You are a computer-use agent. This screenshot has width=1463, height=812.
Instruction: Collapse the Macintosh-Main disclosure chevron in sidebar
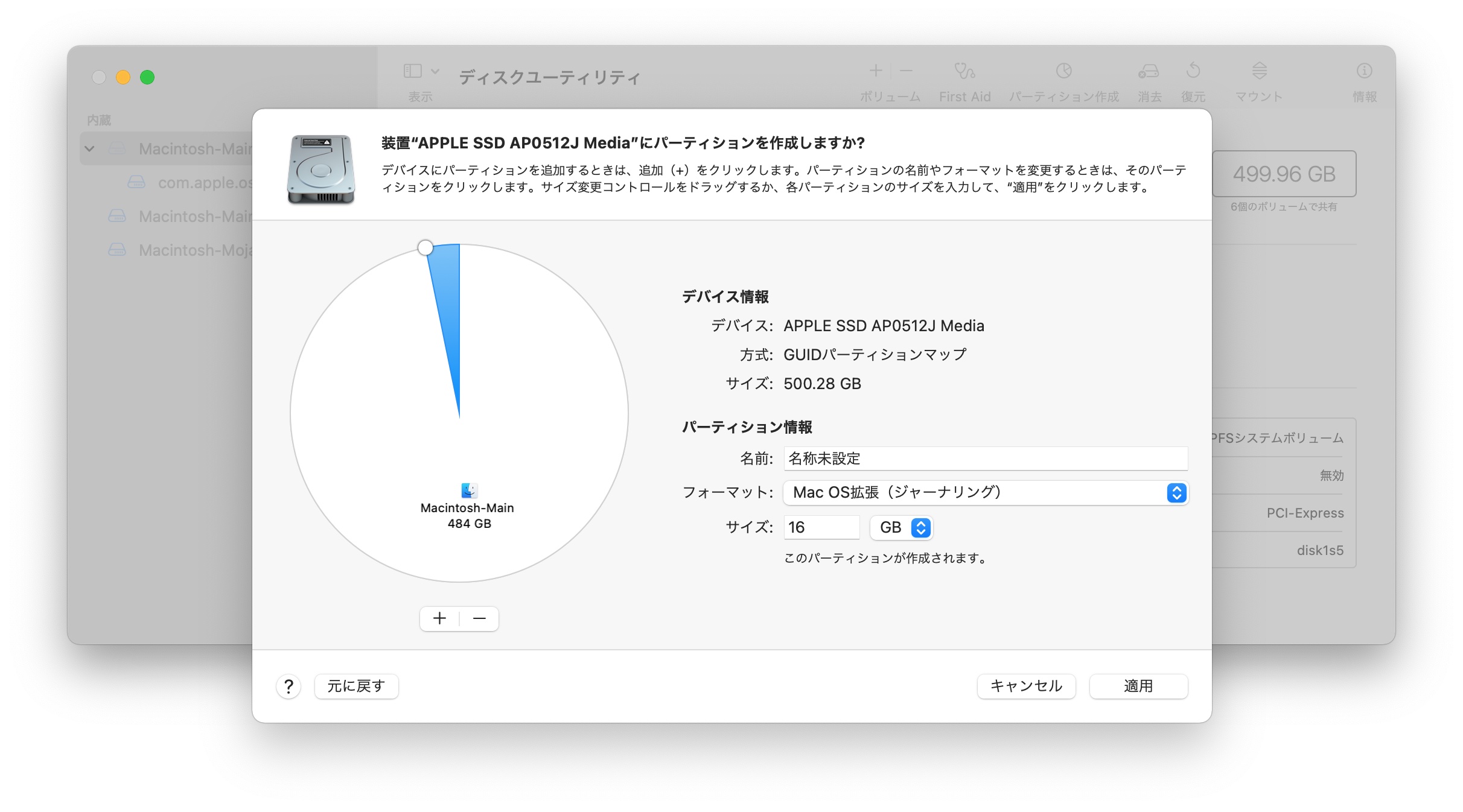click(90, 148)
